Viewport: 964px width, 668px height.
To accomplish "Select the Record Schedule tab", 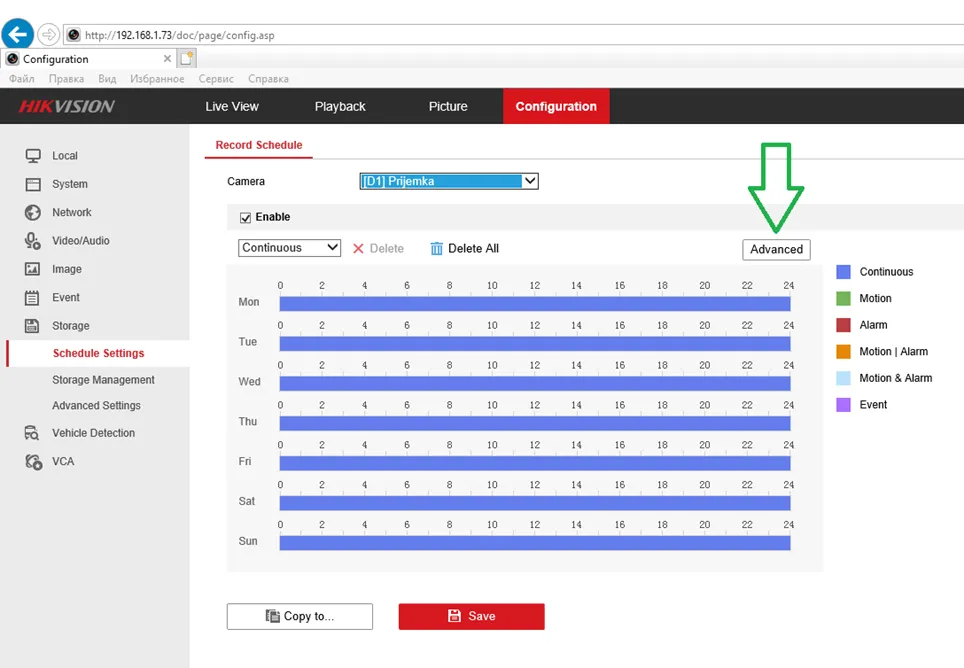I will coord(259,145).
